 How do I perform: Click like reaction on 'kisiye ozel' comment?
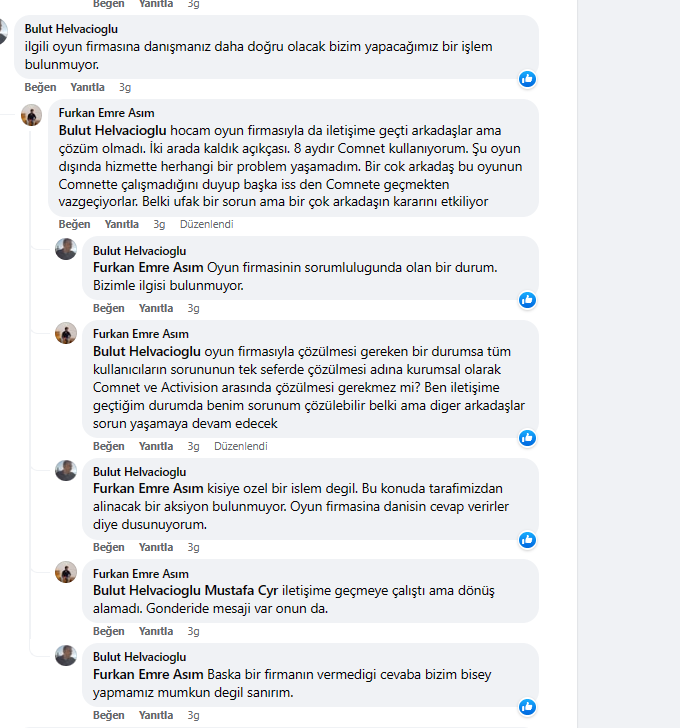[527, 540]
